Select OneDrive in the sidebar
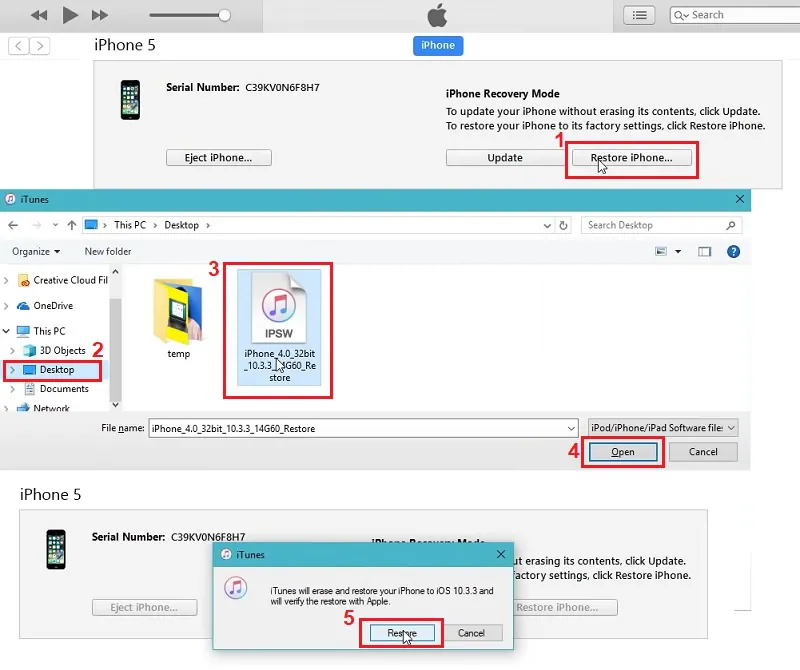The width and height of the screenshot is (800, 670). click(x=45, y=306)
